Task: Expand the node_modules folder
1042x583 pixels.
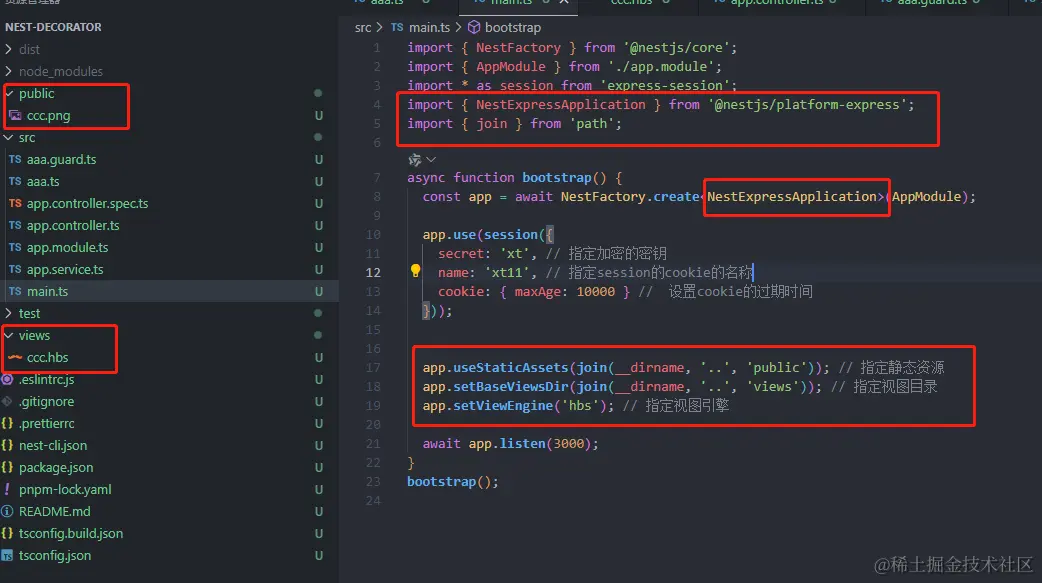Action: pos(8,71)
